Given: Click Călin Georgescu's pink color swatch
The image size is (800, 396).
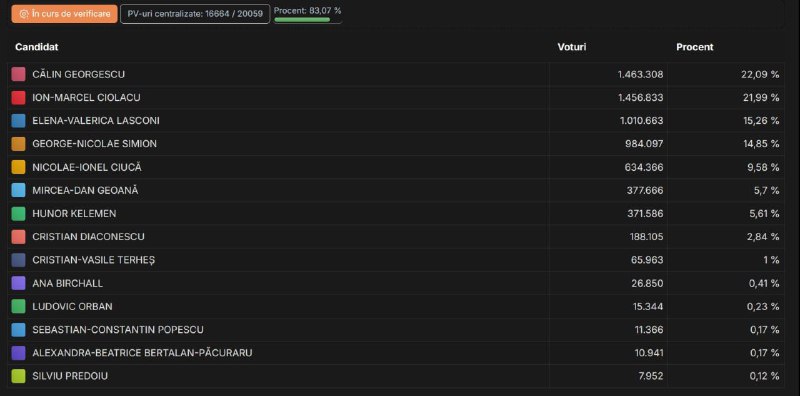Looking at the screenshot, I should click(x=18, y=75).
